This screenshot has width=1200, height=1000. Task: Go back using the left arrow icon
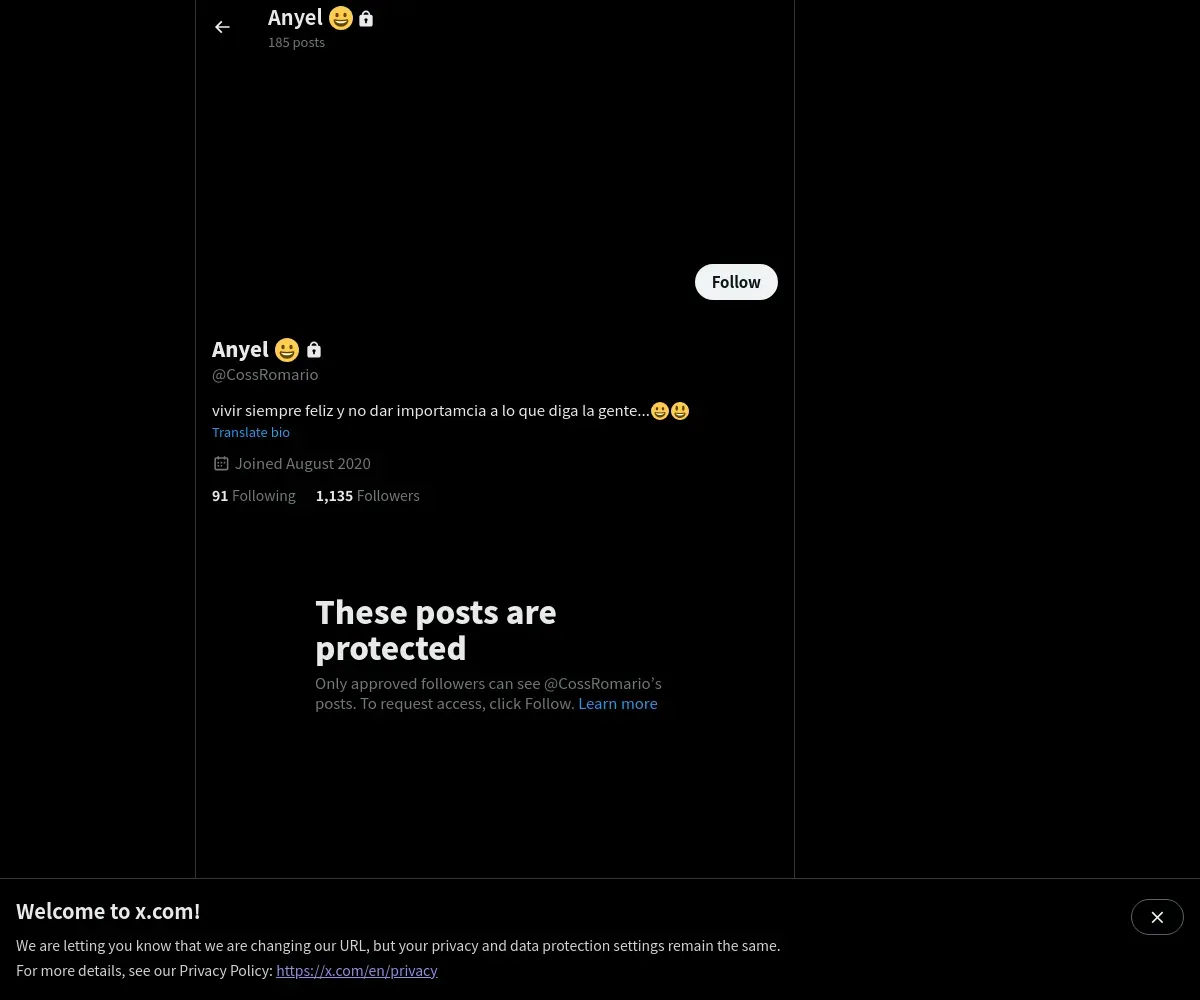(222, 27)
